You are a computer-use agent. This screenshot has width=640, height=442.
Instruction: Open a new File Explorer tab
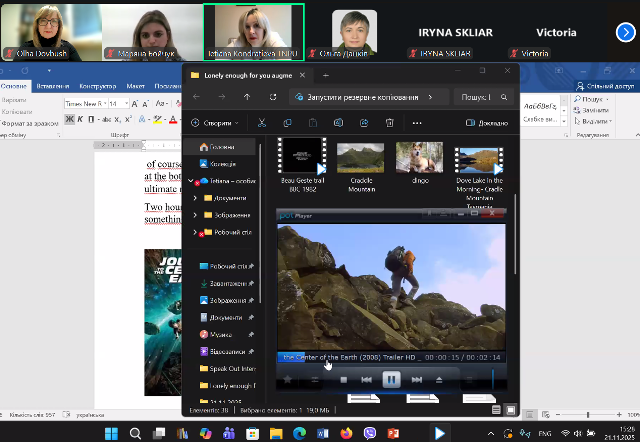(326, 75)
